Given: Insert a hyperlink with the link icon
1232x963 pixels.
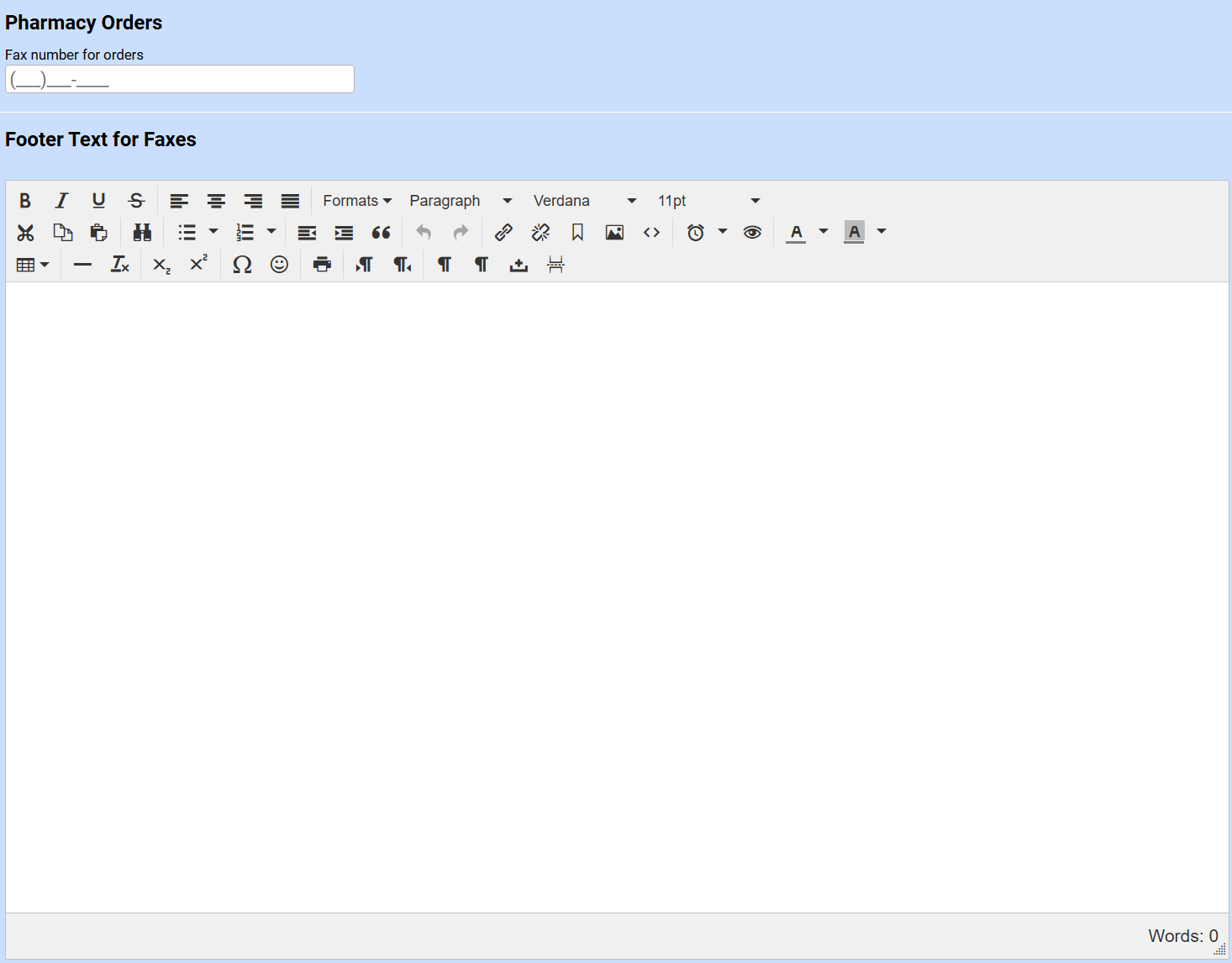Looking at the screenshot, I should pos(503,233).
